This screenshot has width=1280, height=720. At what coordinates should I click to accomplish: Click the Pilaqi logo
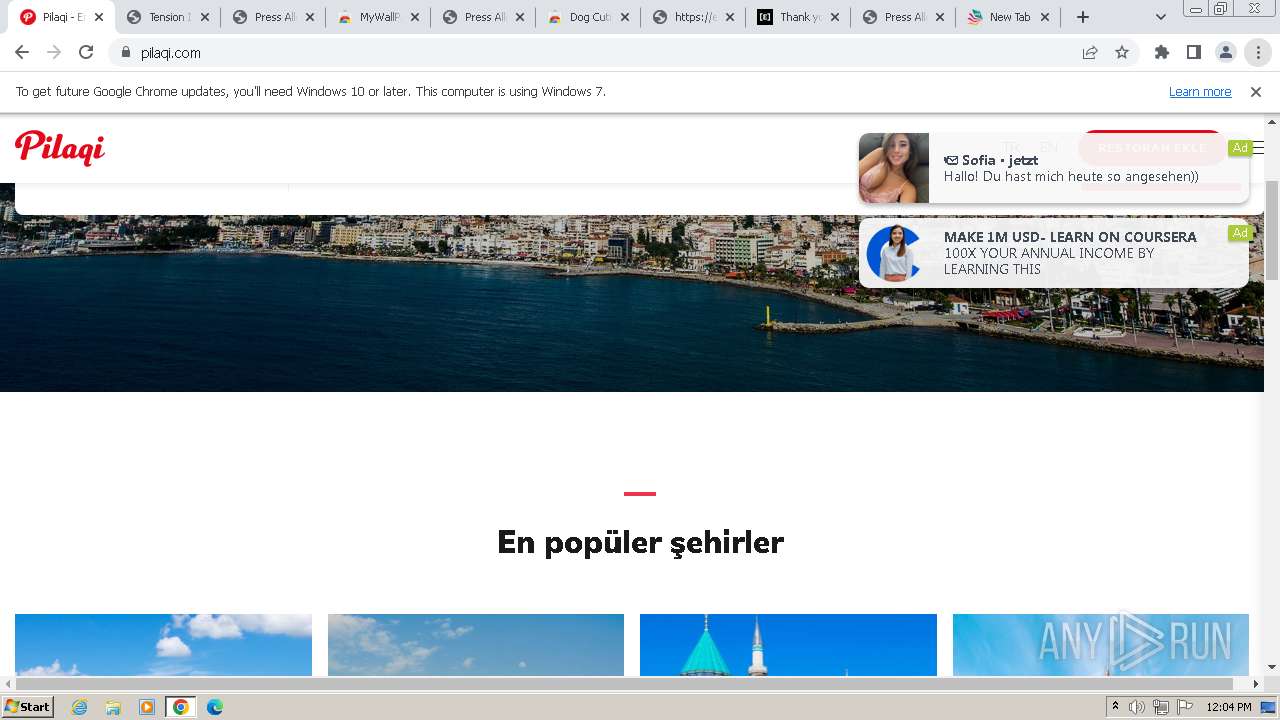pyautogui.click(x=60, y=148)
